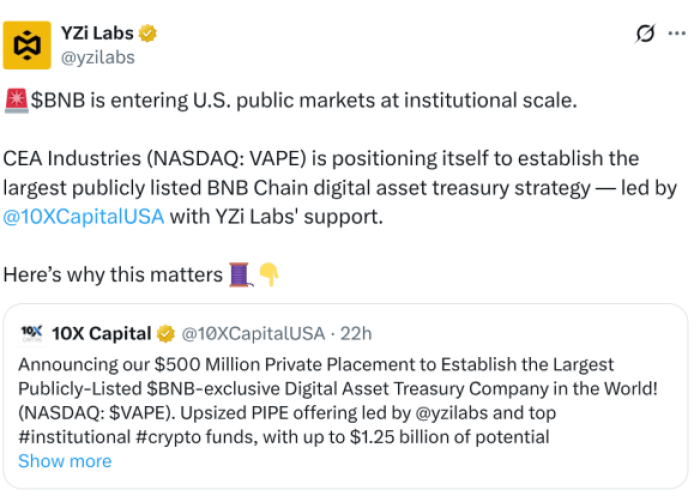Click the 22h timestamp on quoted post

coord(355,333)
